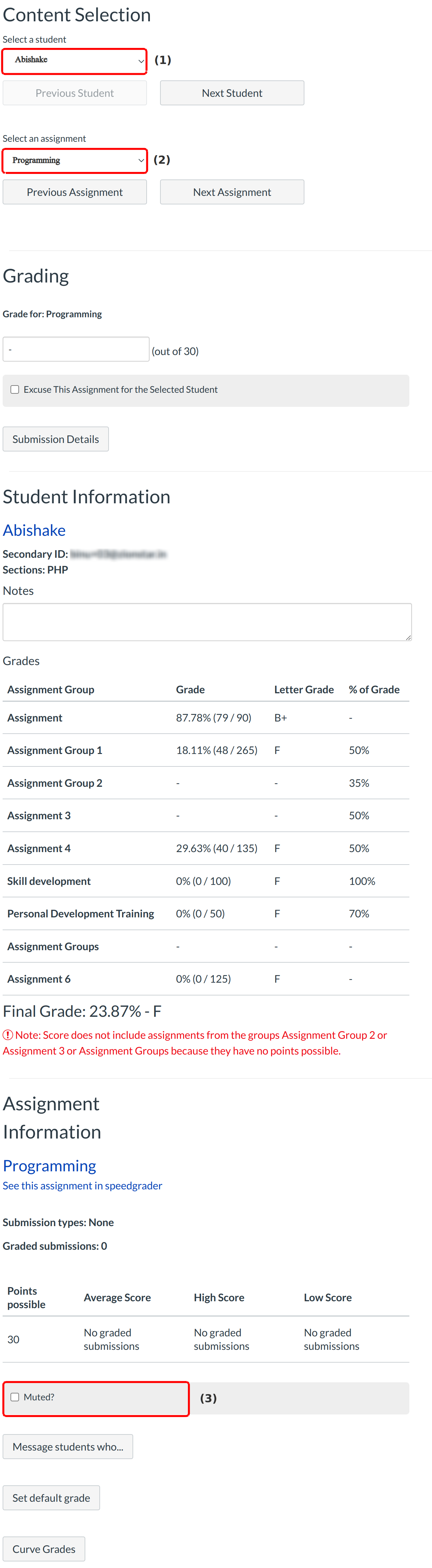Open the Programming assignment link
This screenshot has width=432, height=1568.
pos(49,1166)
